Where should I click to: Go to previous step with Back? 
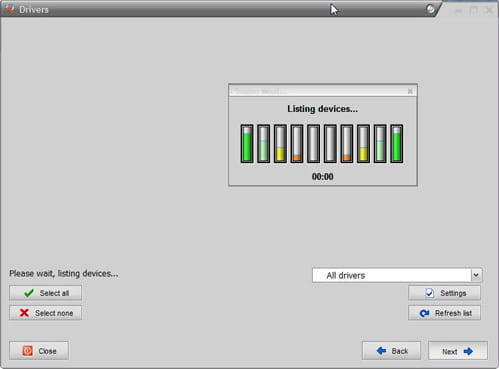point(391,351)
